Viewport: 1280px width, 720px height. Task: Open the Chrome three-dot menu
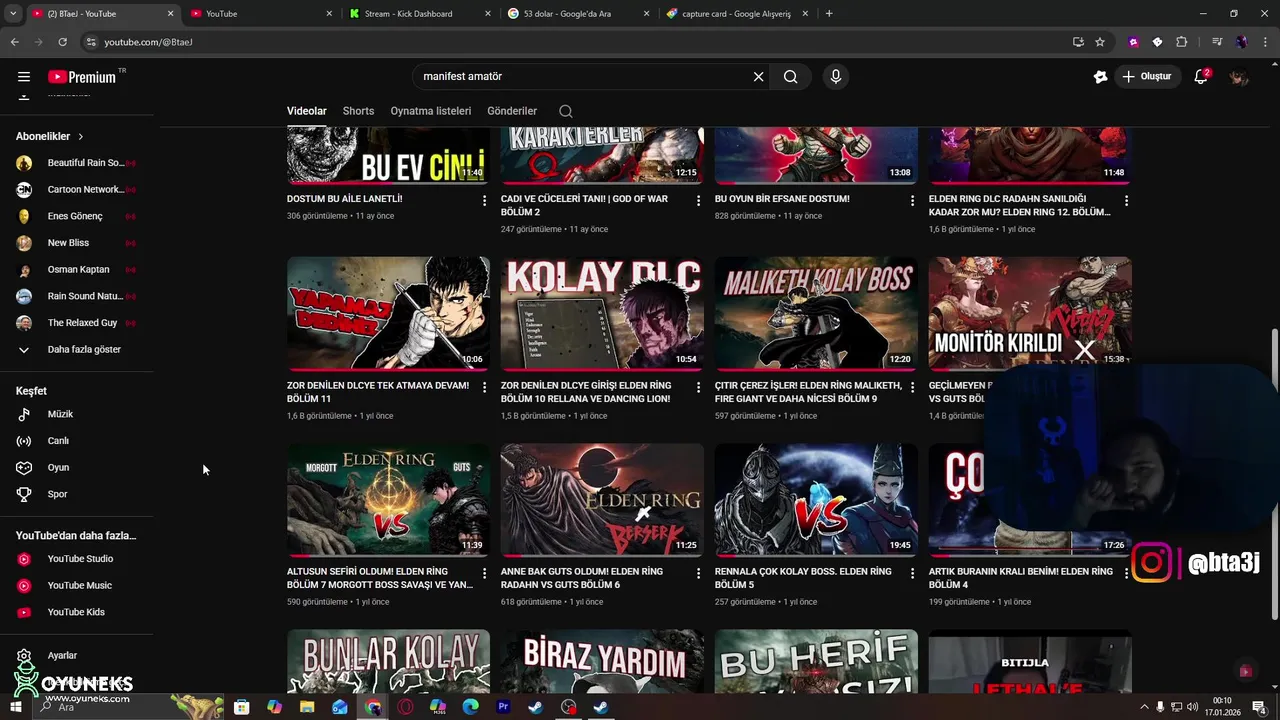[x=1264, y=42]
